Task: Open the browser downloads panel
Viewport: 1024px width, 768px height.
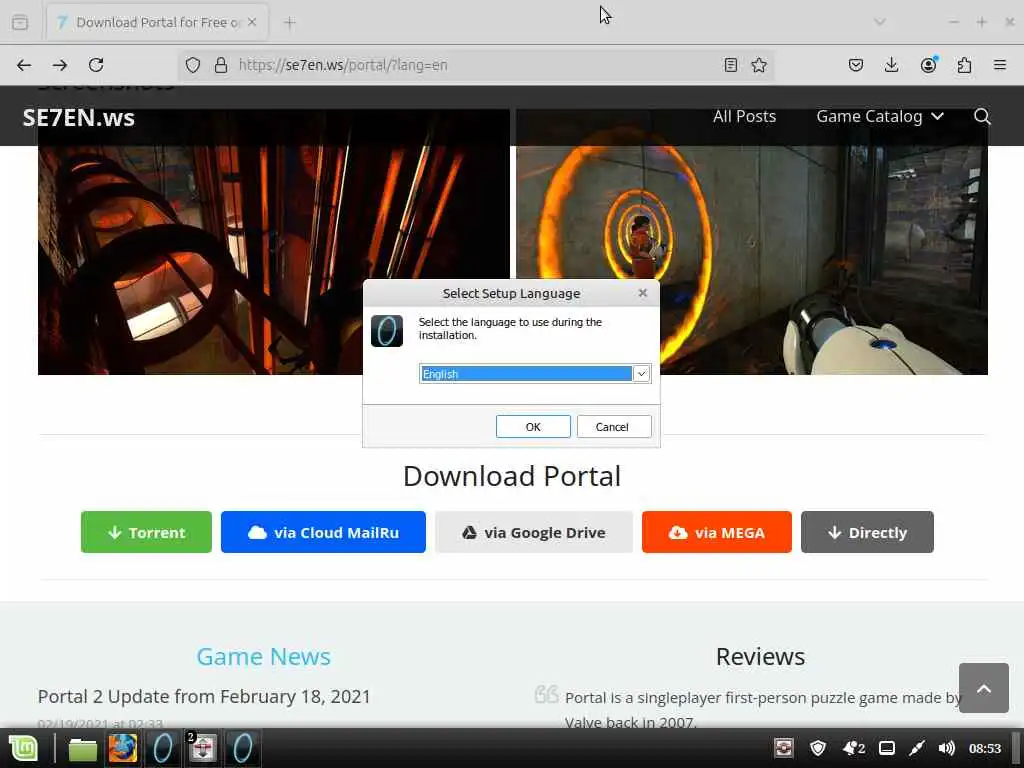Action: (x=891, y=65)
